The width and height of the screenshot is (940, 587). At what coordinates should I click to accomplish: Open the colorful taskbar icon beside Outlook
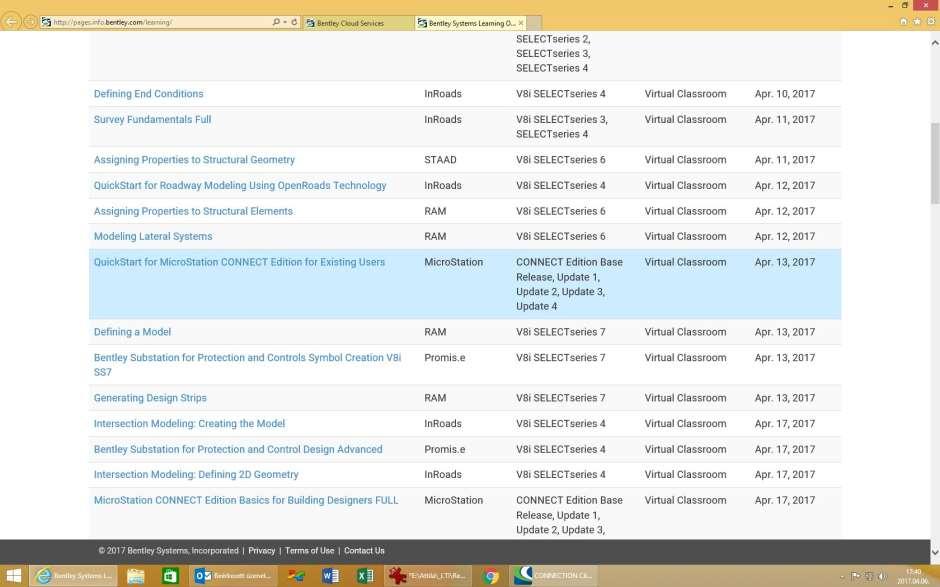pos(296,576)
